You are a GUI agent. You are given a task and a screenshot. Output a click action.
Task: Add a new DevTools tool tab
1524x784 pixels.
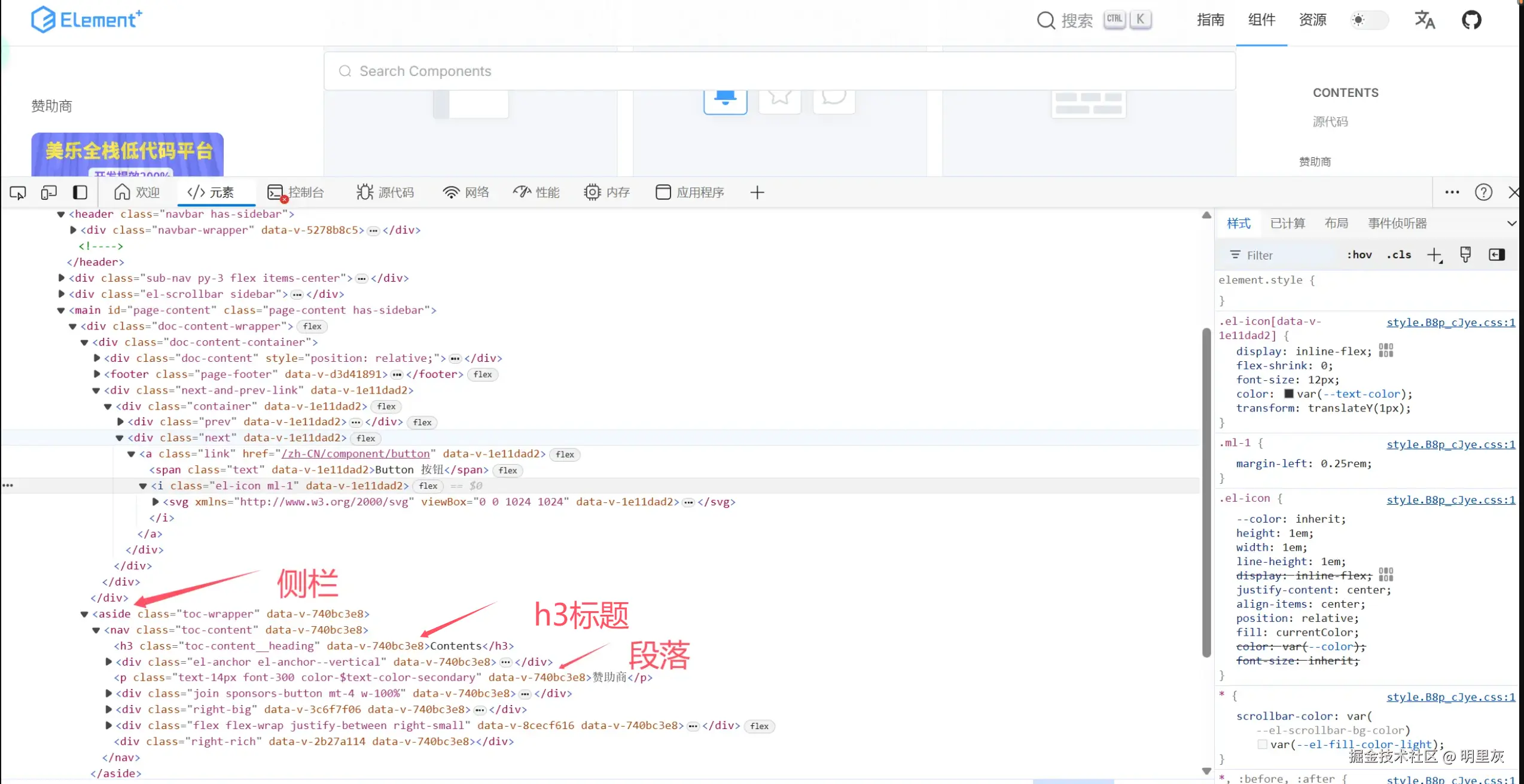point(757,193)
